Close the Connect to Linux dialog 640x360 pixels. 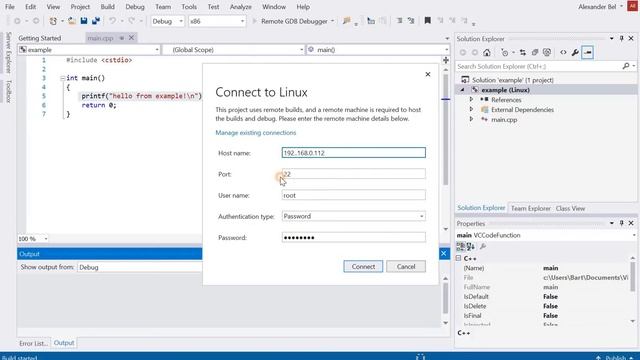(428, 74)
